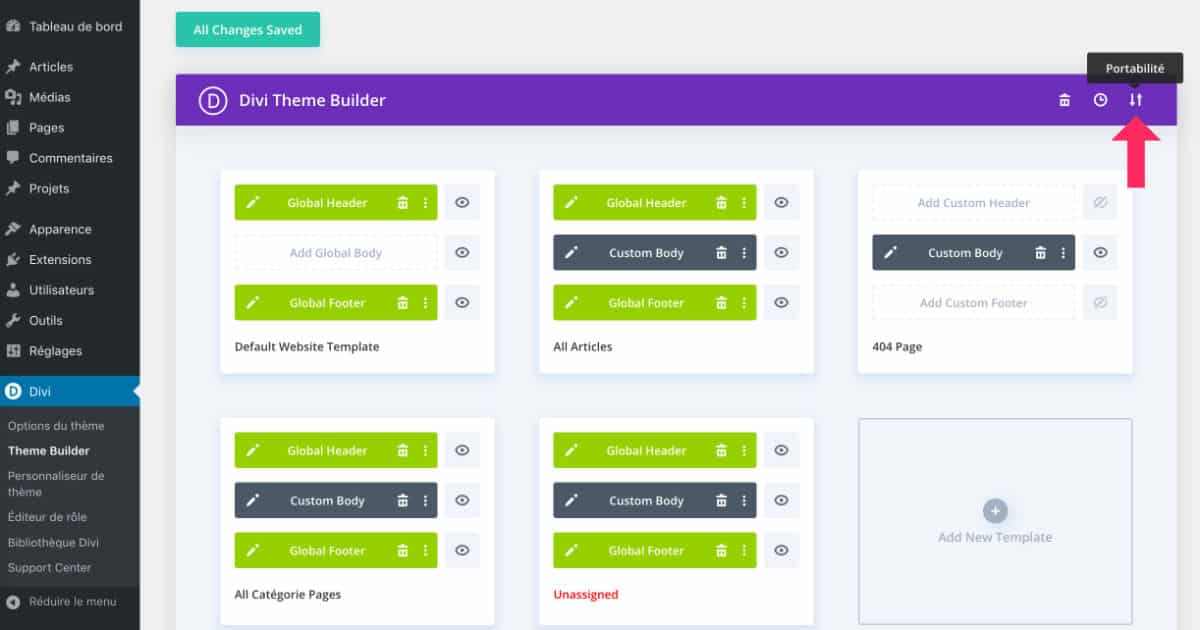This screenshot has width=1200, height=630.
Task: Open the options menu for All Catégorie Pages Global Header
Action: [425, 451]
